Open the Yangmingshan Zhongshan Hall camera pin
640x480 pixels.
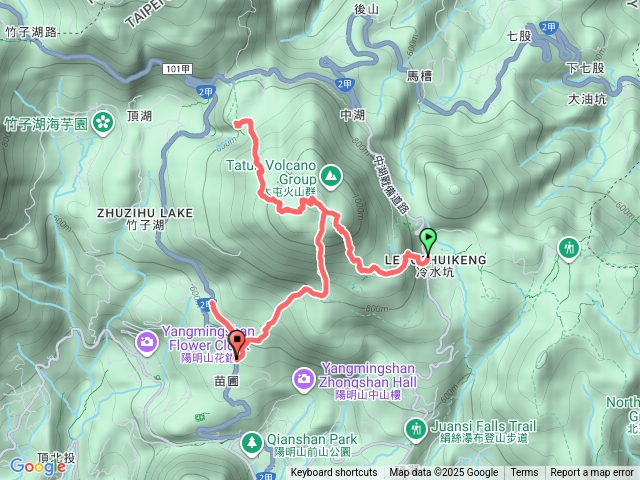click(x=303, y=380)
